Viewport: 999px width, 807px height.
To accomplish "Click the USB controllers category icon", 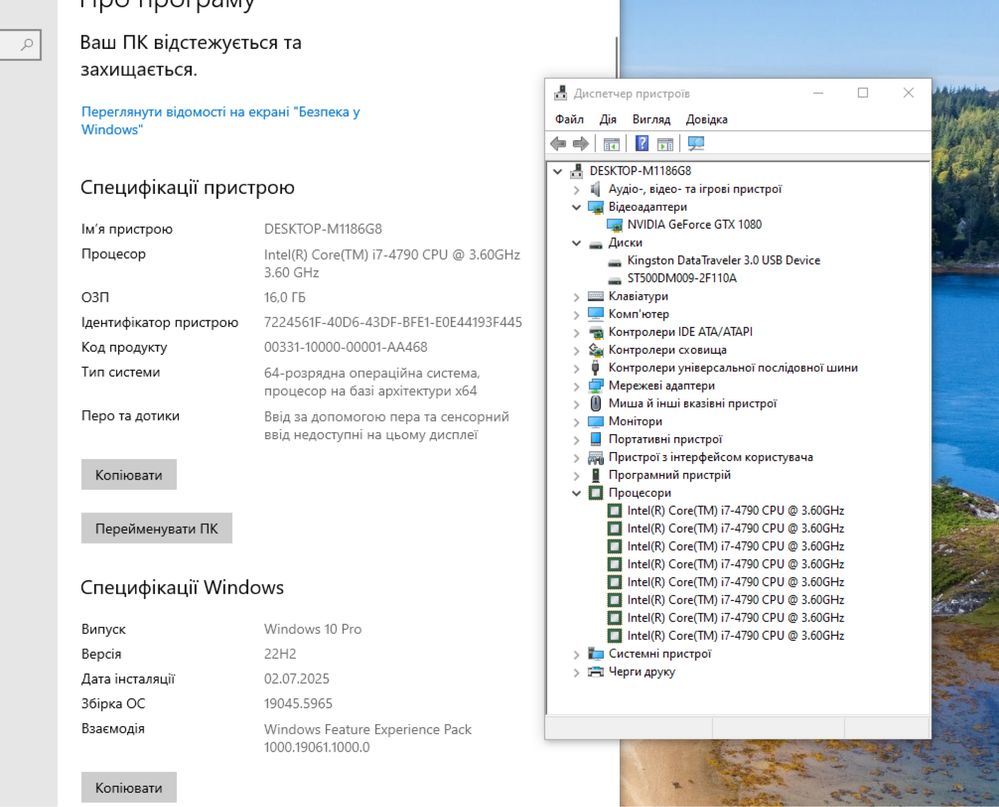I will (x=596, y=368).
